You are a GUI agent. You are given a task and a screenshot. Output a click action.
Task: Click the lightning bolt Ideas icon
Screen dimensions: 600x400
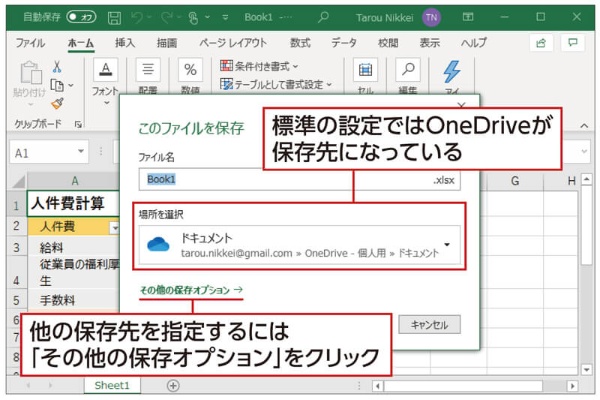[452, 72]
